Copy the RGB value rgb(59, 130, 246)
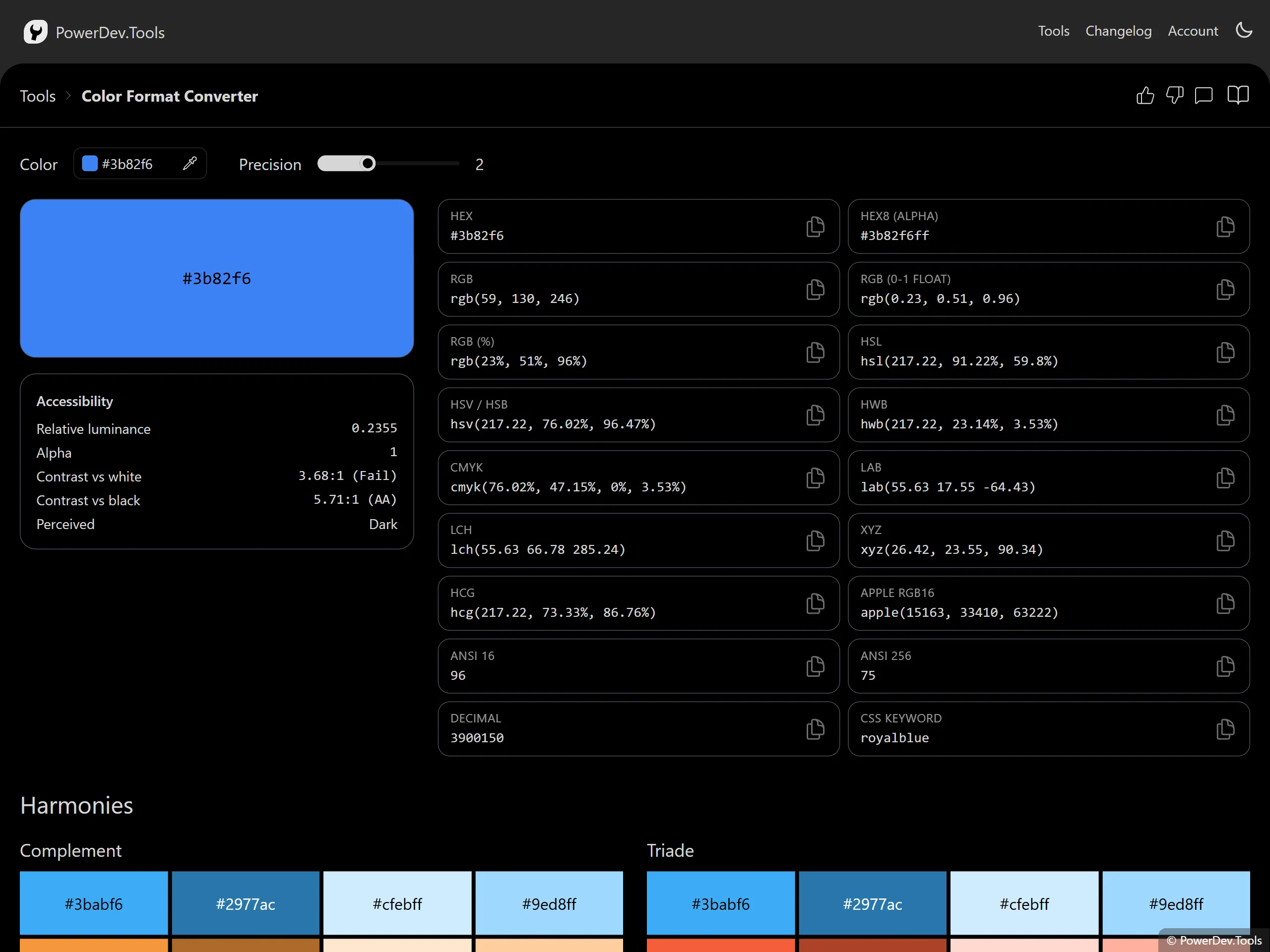 pos(815,289)
